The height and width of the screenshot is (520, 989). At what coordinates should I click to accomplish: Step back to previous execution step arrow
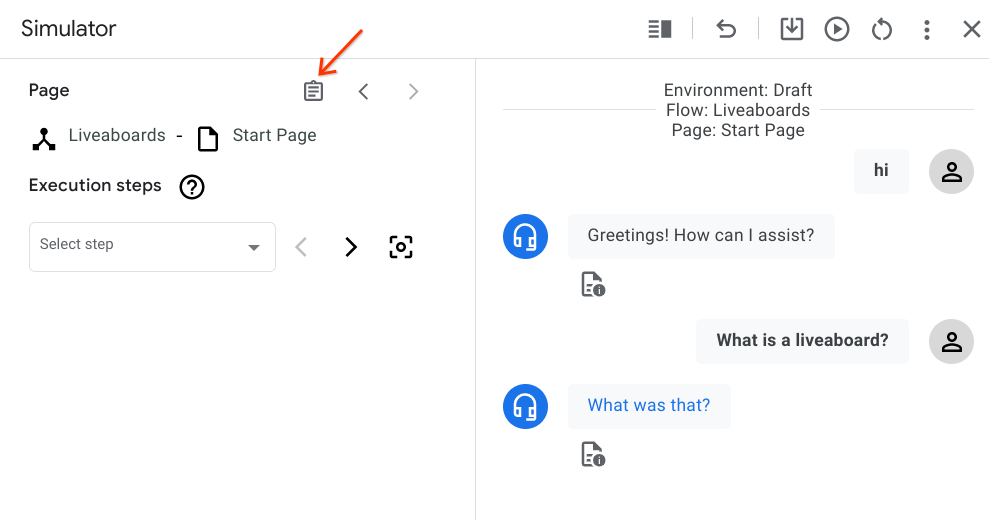(301, 247)
